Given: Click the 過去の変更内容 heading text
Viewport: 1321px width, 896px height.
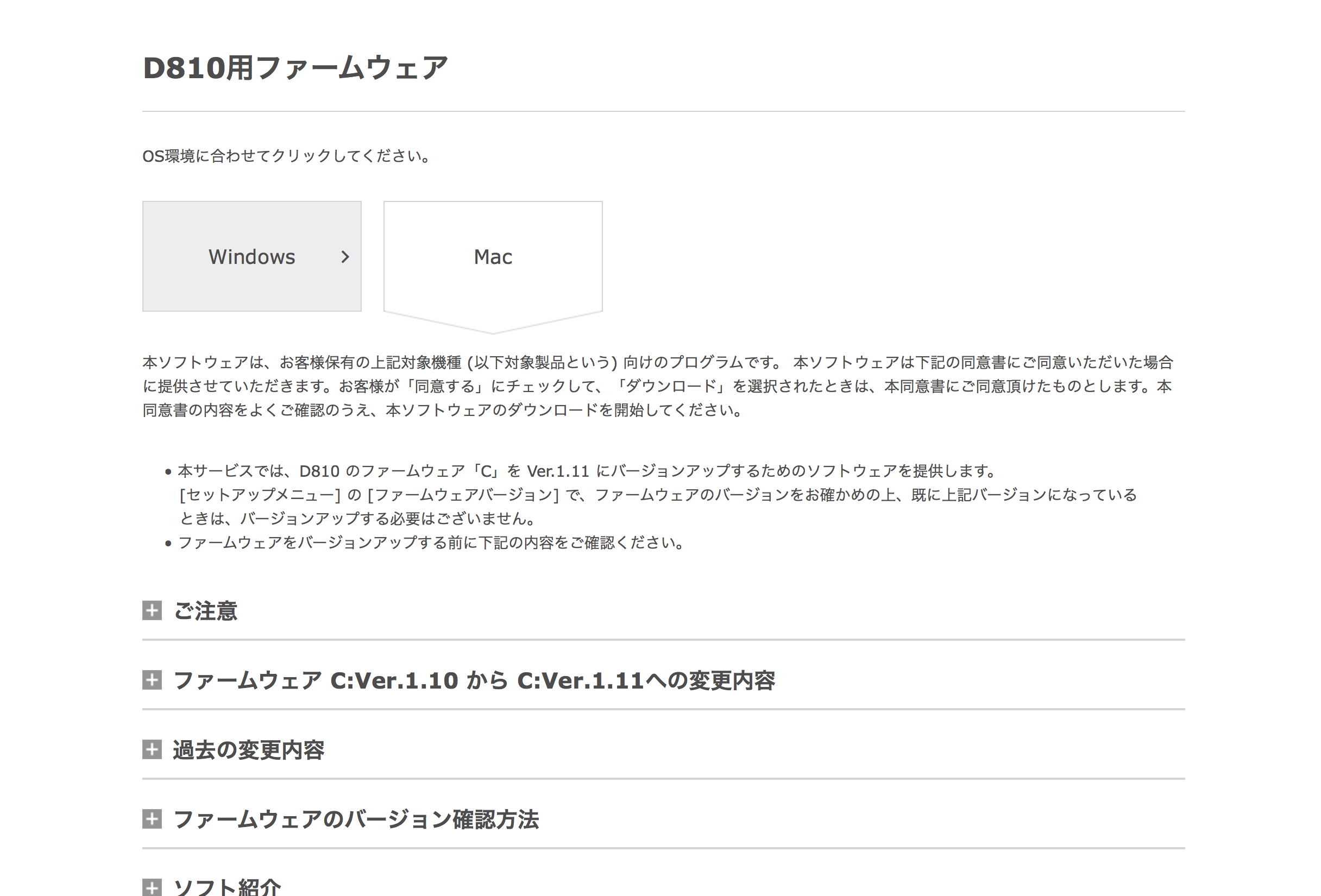Looking at the screenshot, I should point(248,749).
